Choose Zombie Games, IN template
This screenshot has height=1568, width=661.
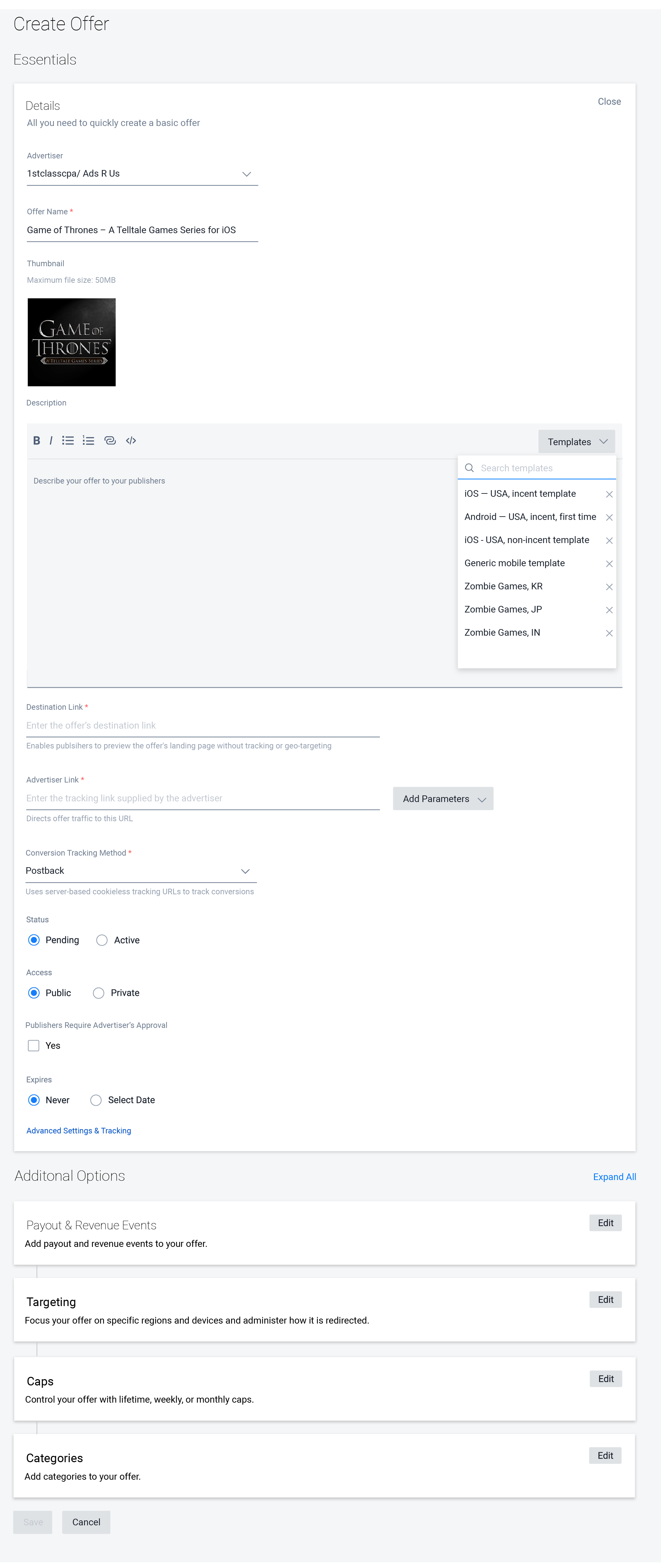(502, 632)
